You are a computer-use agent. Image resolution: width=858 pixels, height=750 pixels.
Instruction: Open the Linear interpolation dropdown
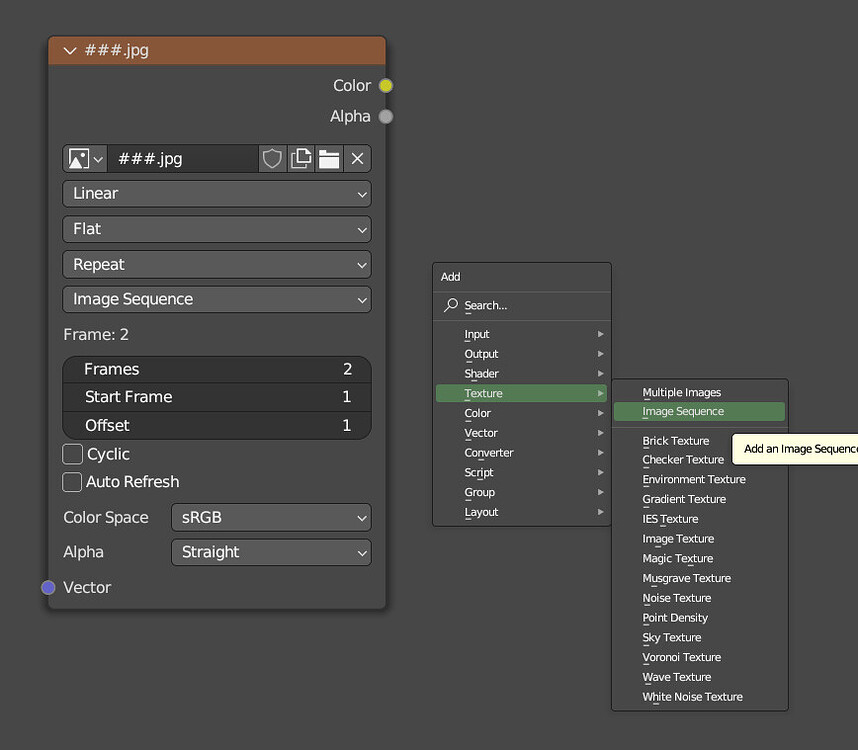[217, 194]
